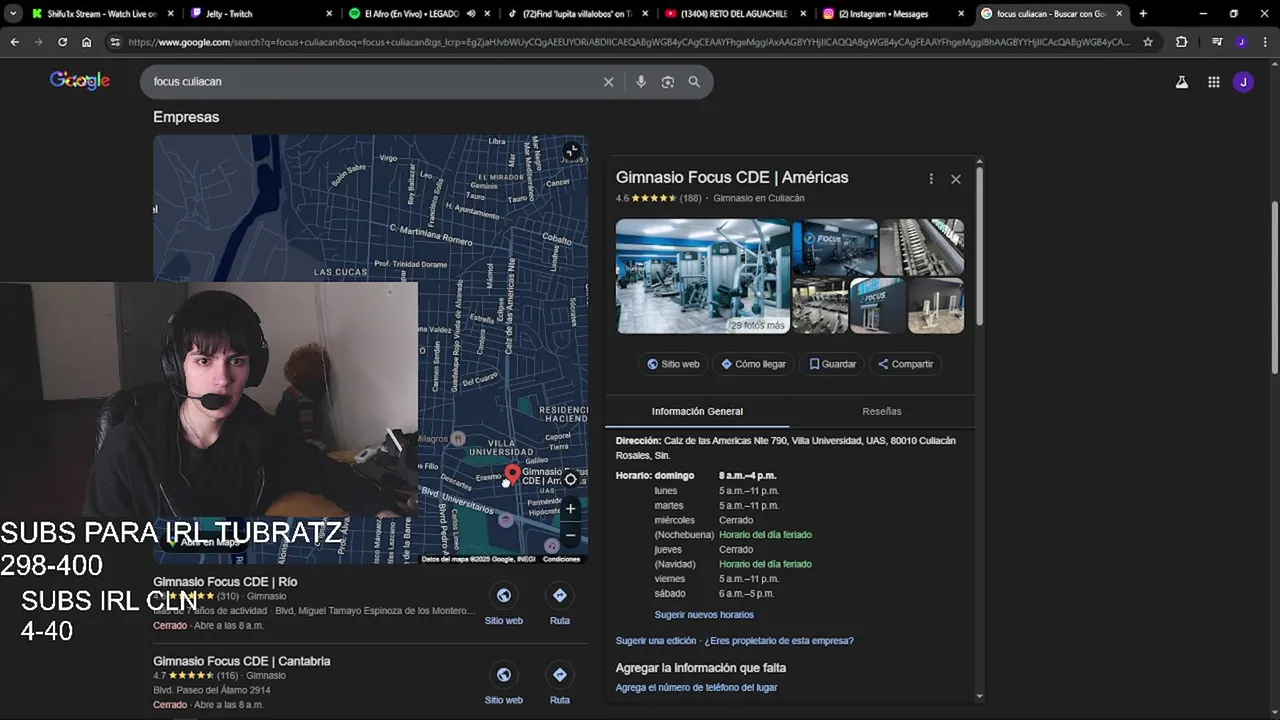The image size is (1280, 720).
Task: Open Navidad Horario del día feriado link
Action: click(765, 564)
